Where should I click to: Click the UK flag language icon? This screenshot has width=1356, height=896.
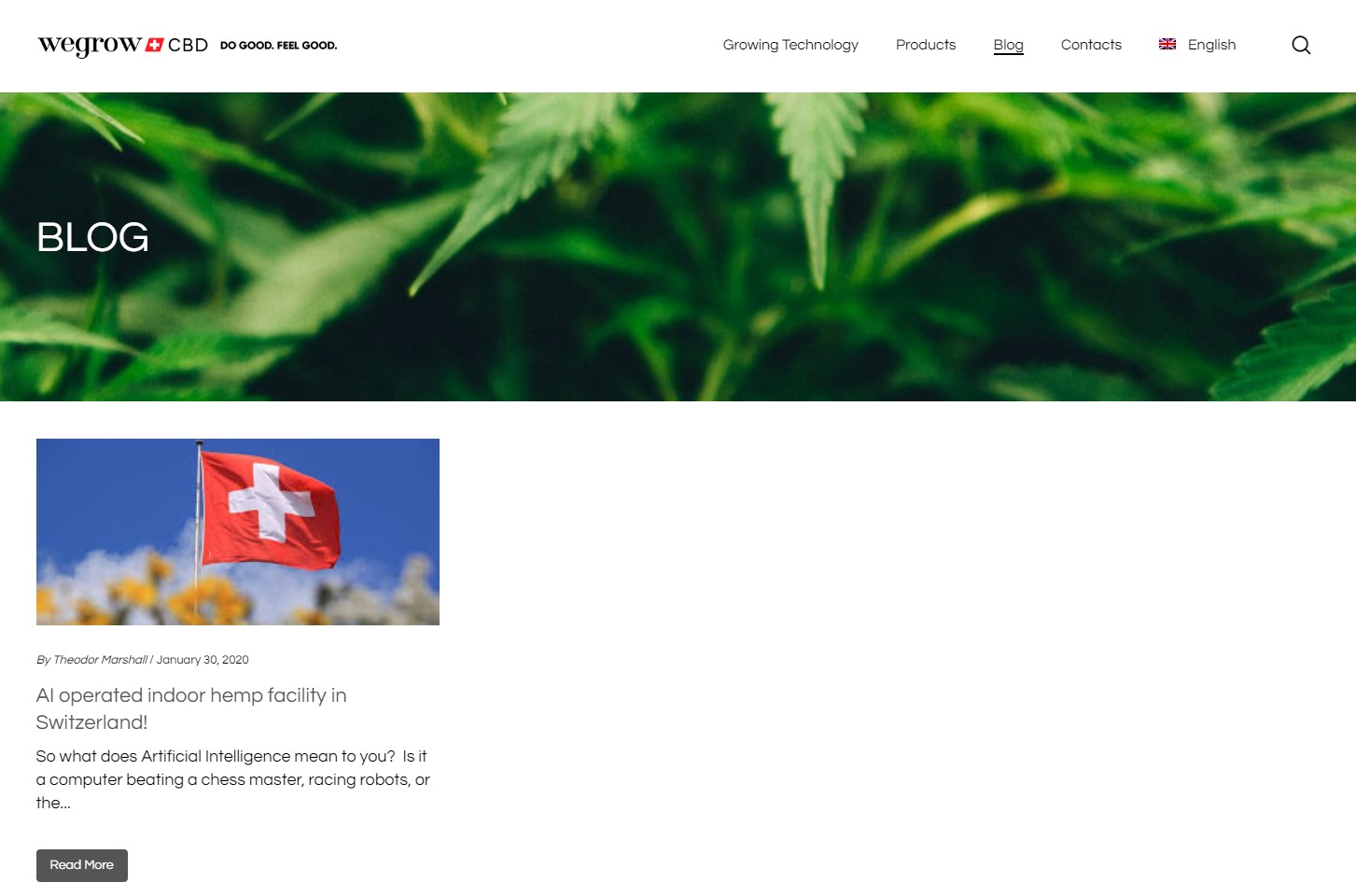1167,44
